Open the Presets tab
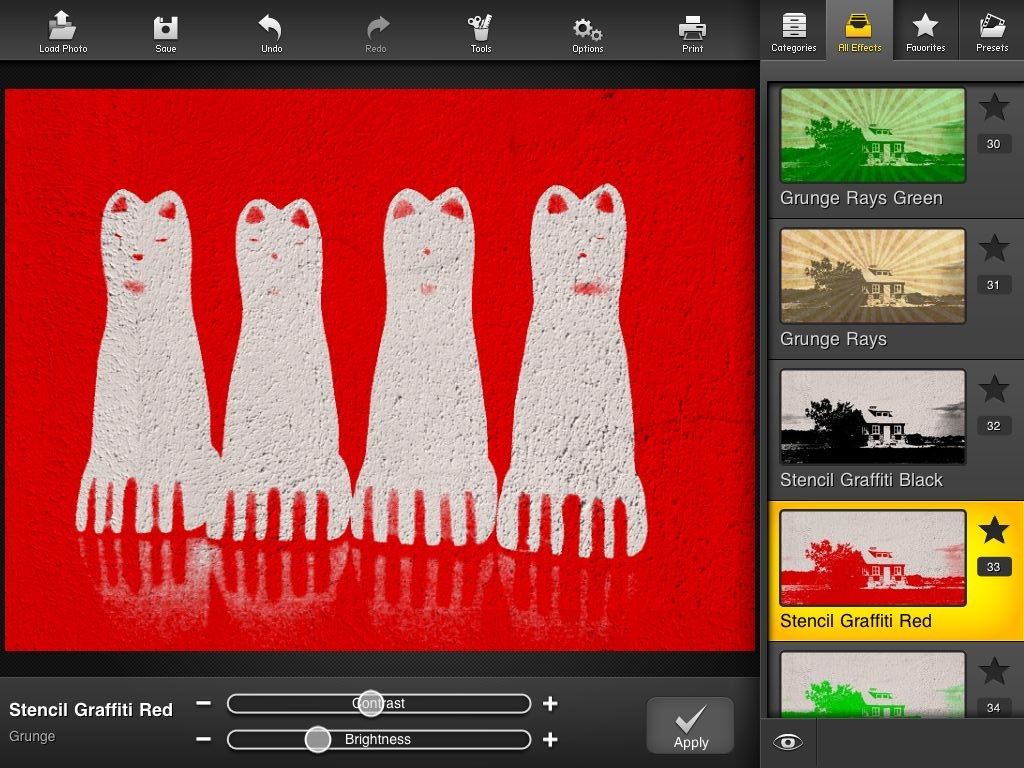 click(x=991, y=30)
